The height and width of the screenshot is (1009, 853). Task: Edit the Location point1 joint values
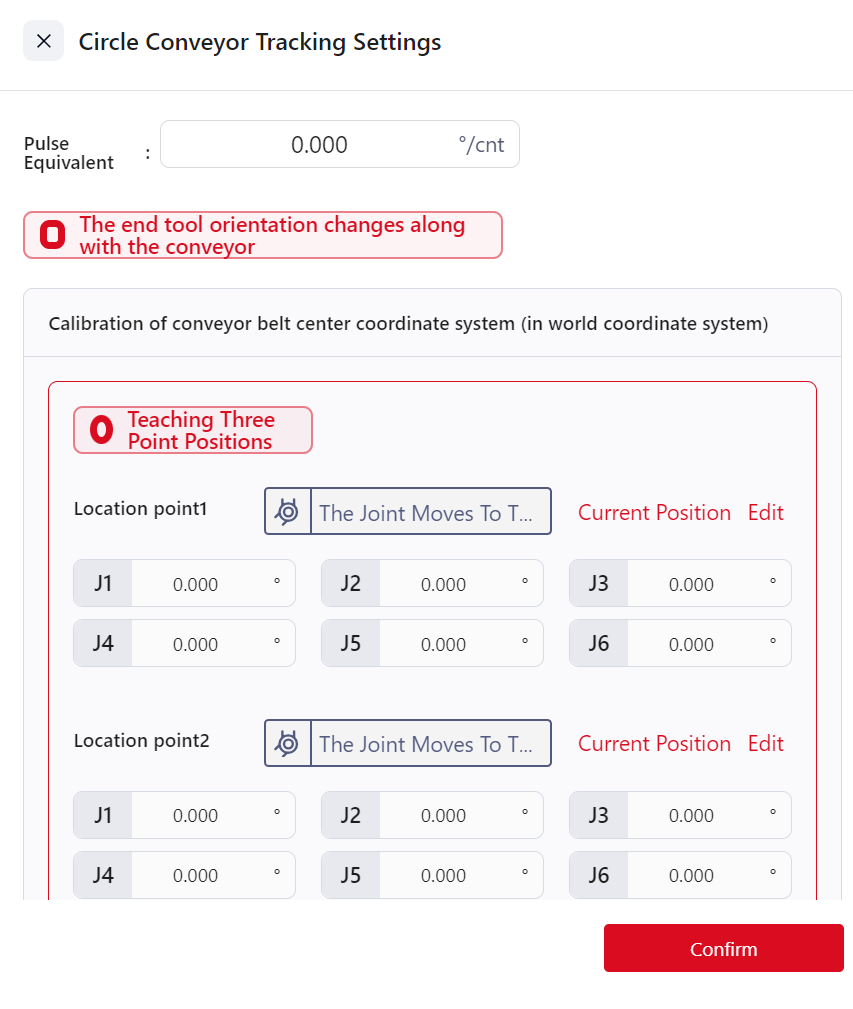766,512
